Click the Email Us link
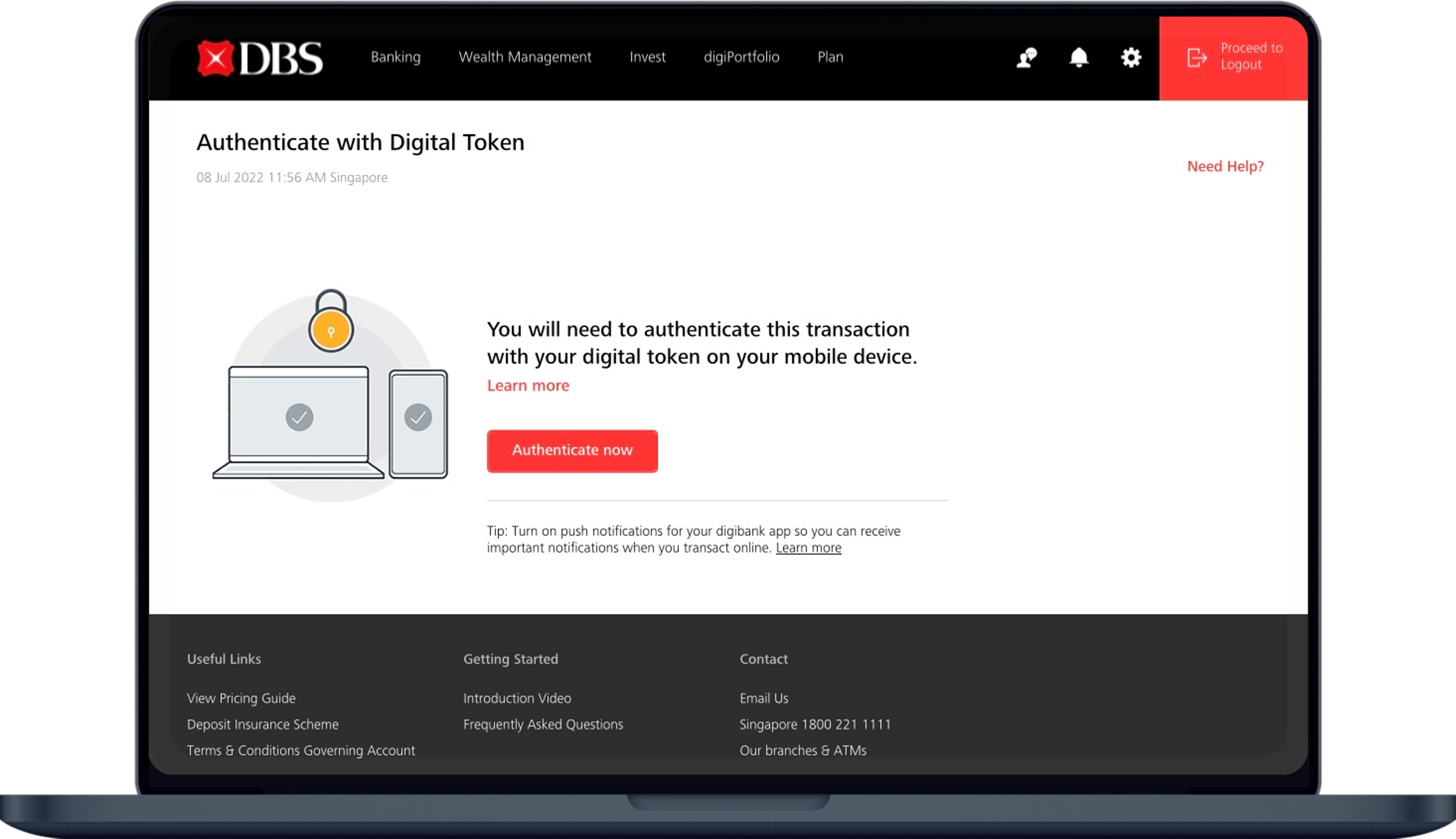Viewport: 1456px width, 839px height. [x=764, y=698]
